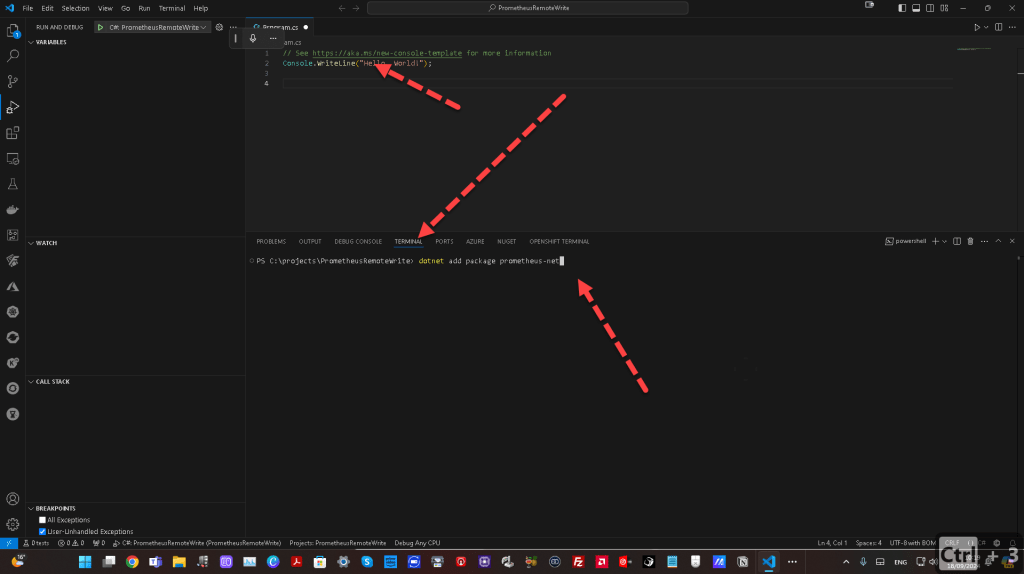1024x574 pixels.
Task: Open the Run menu
Action: tap(144, 8)
